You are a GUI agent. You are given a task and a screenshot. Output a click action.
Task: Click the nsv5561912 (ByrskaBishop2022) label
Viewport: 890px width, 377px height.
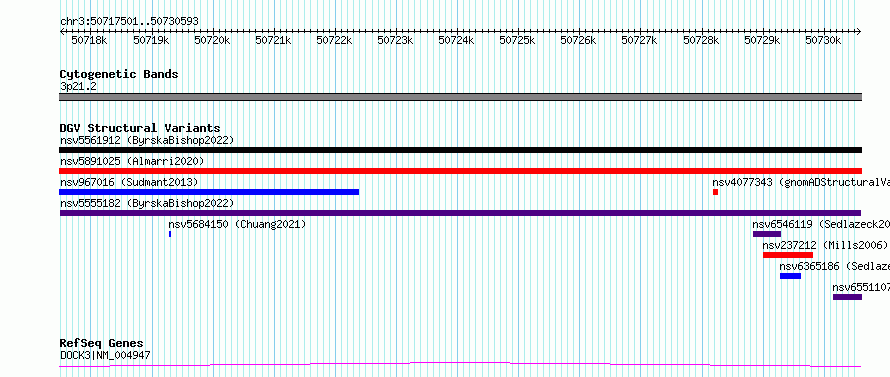point(147,140)
